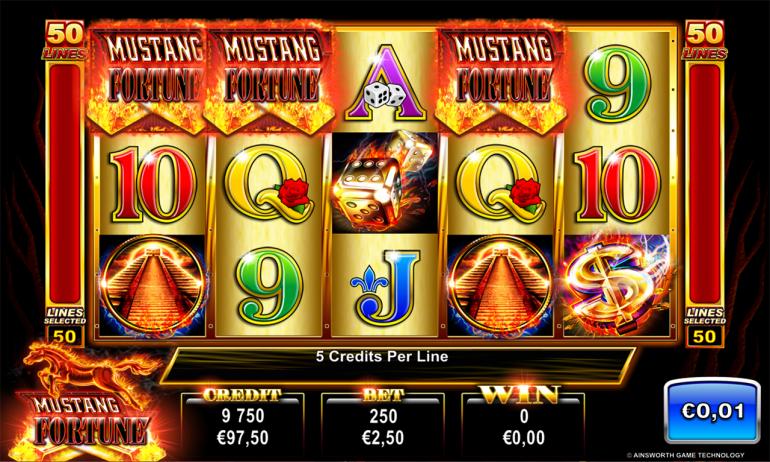The height and width of the screenshot is (462, 770).
Task: Click the red 10 on fifth reel
Action: (x=618, y=184)
